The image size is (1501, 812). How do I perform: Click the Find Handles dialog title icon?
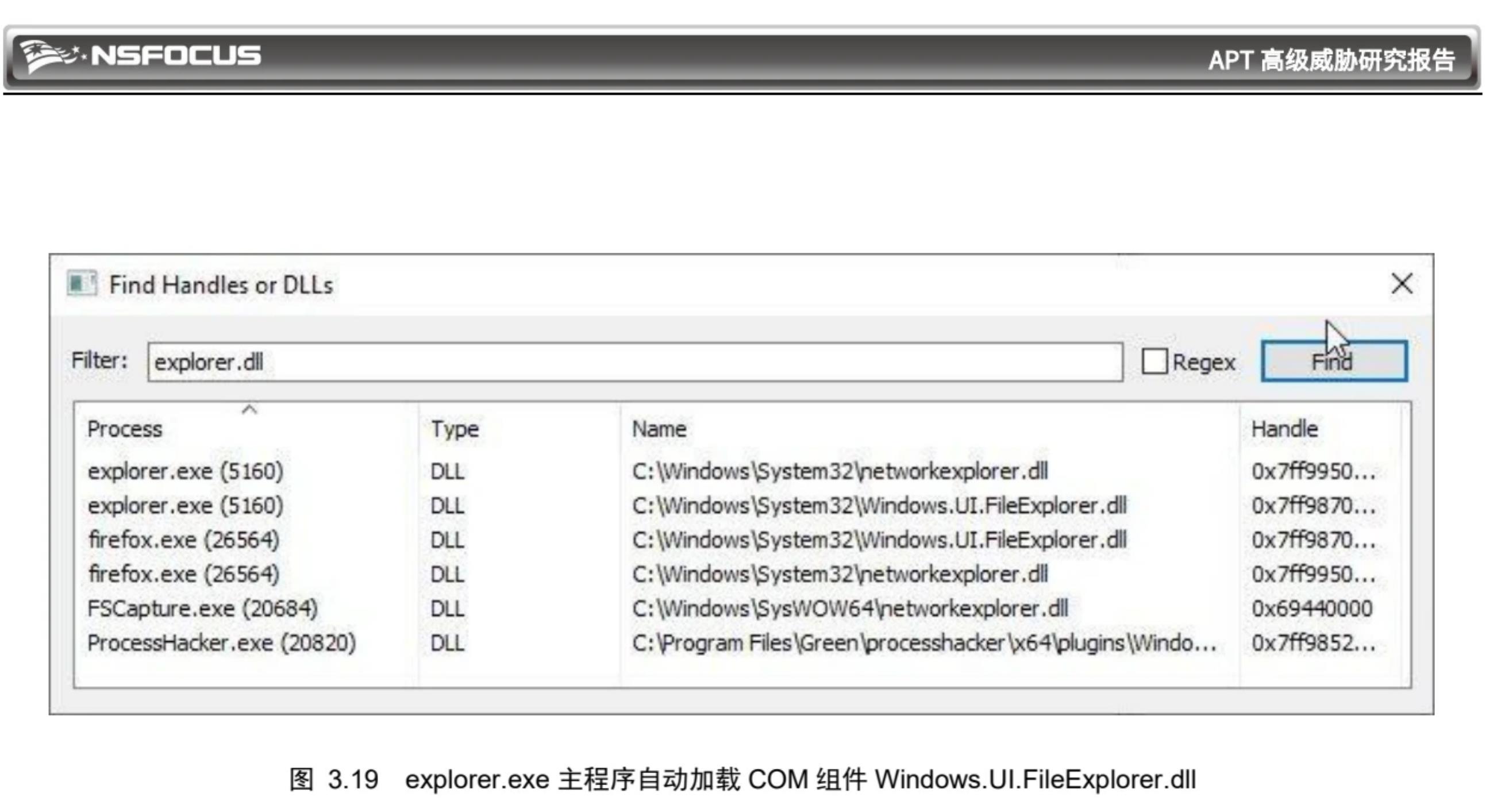(81, 284)
